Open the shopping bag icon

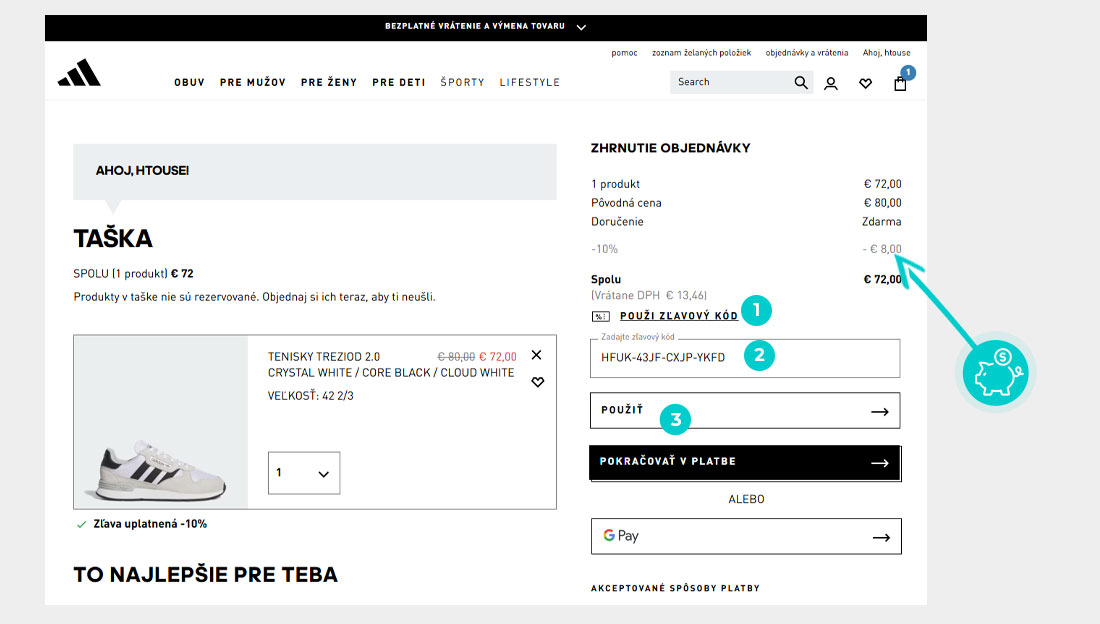point(900,84)
